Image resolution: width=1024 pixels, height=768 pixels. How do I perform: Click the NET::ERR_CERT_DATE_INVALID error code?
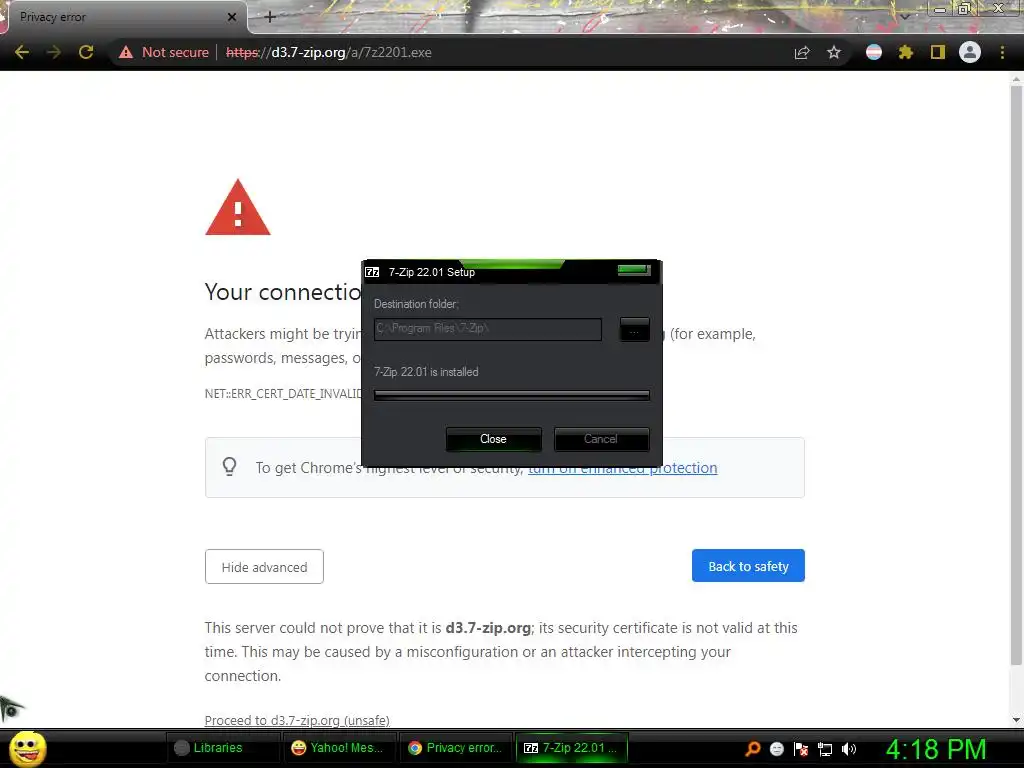coord(283,394)
